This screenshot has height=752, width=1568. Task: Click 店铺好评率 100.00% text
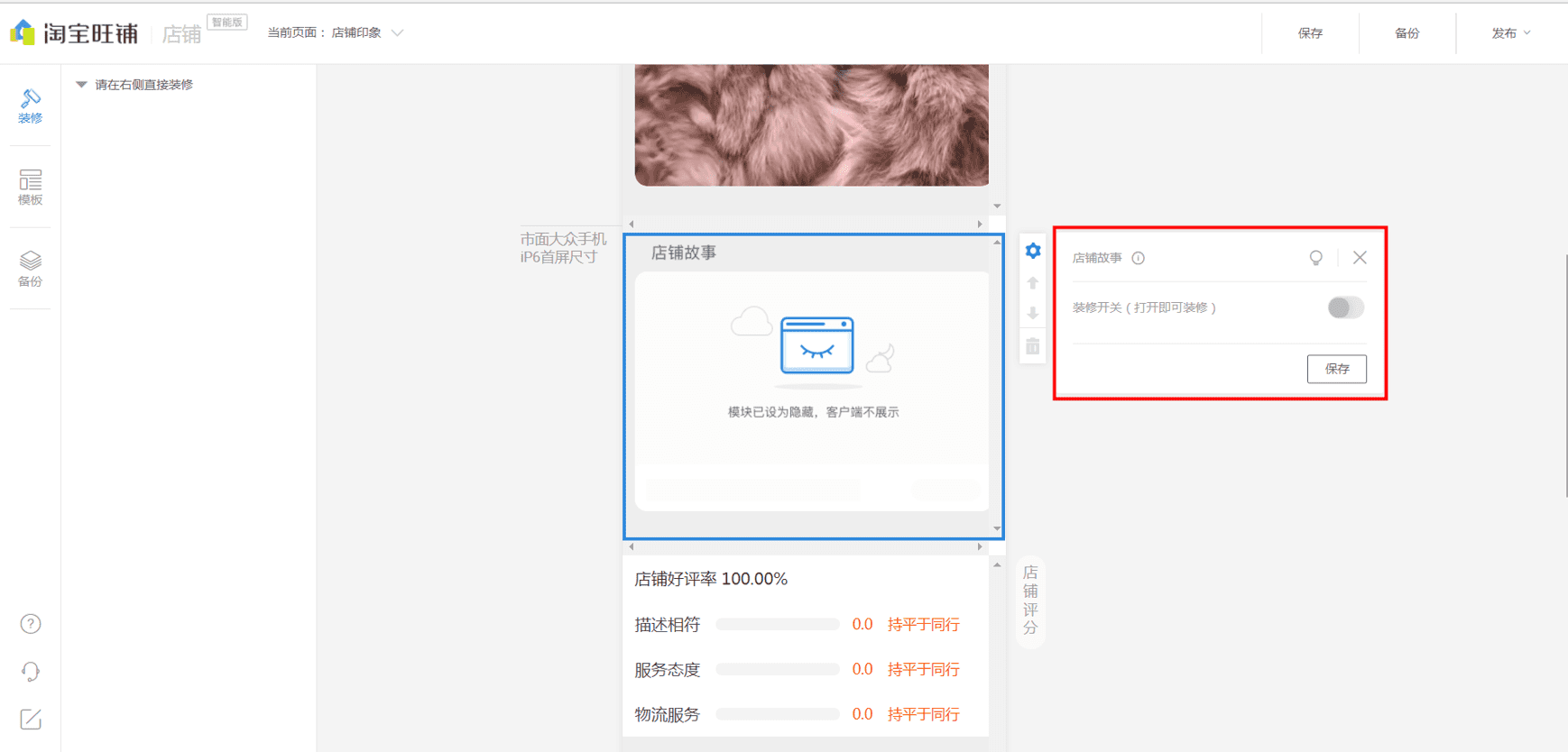(711, 579)
